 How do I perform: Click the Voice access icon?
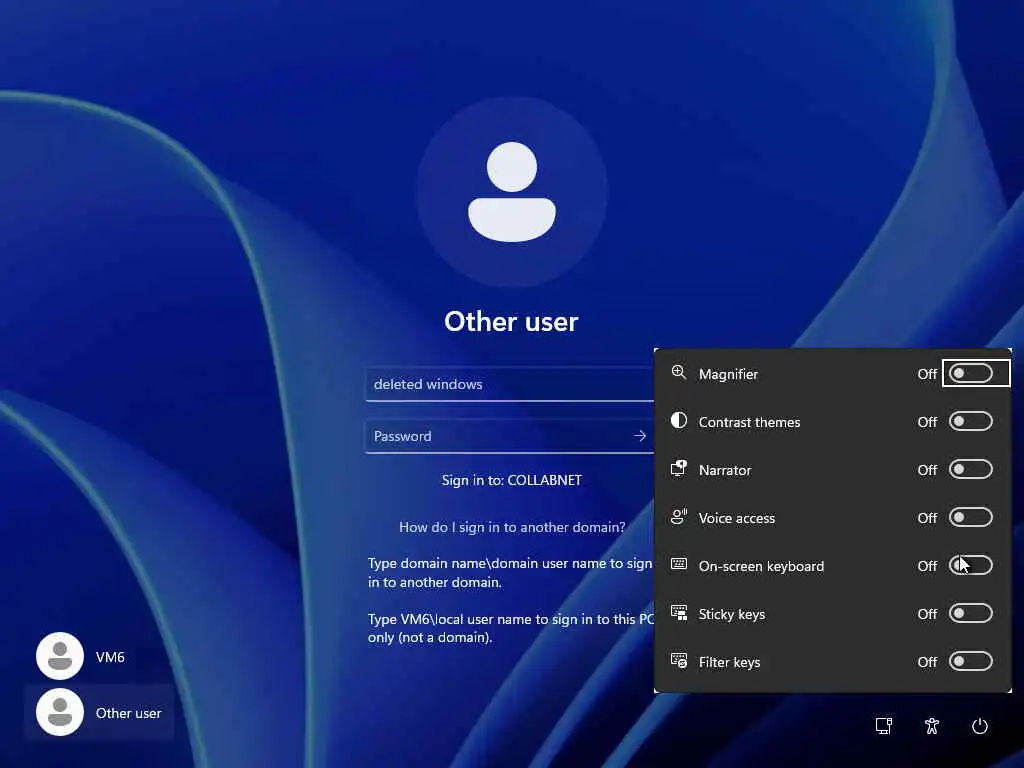pos(679,517)
